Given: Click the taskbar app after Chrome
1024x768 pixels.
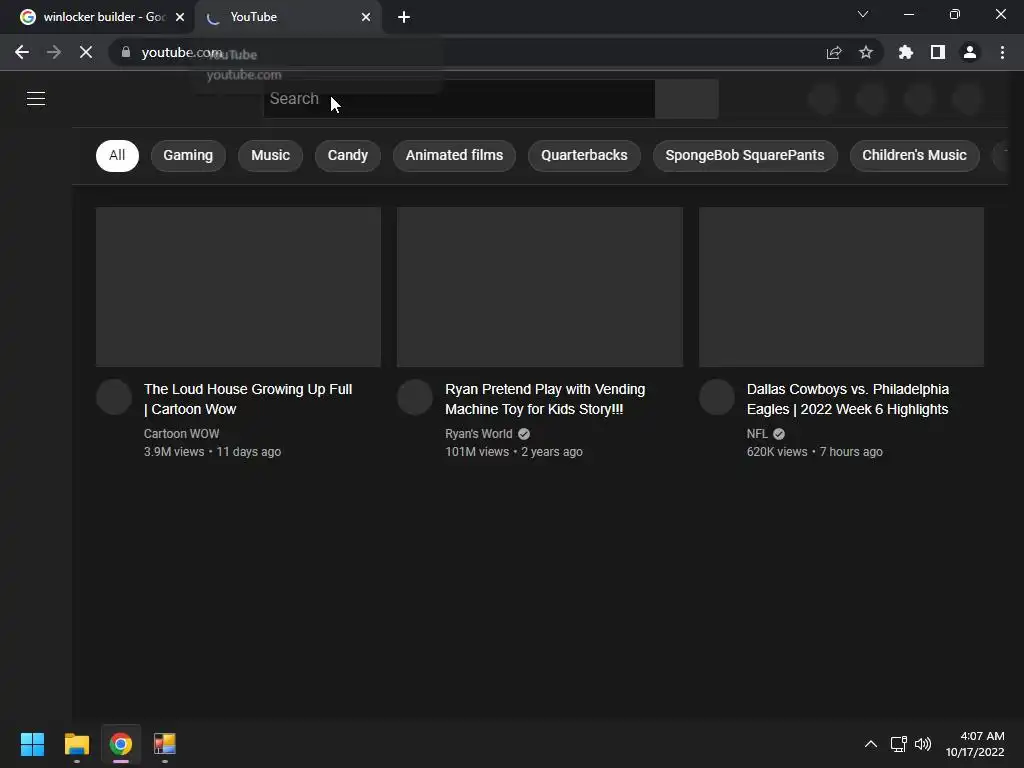Looking at the screenshot, I should [165, 744].
